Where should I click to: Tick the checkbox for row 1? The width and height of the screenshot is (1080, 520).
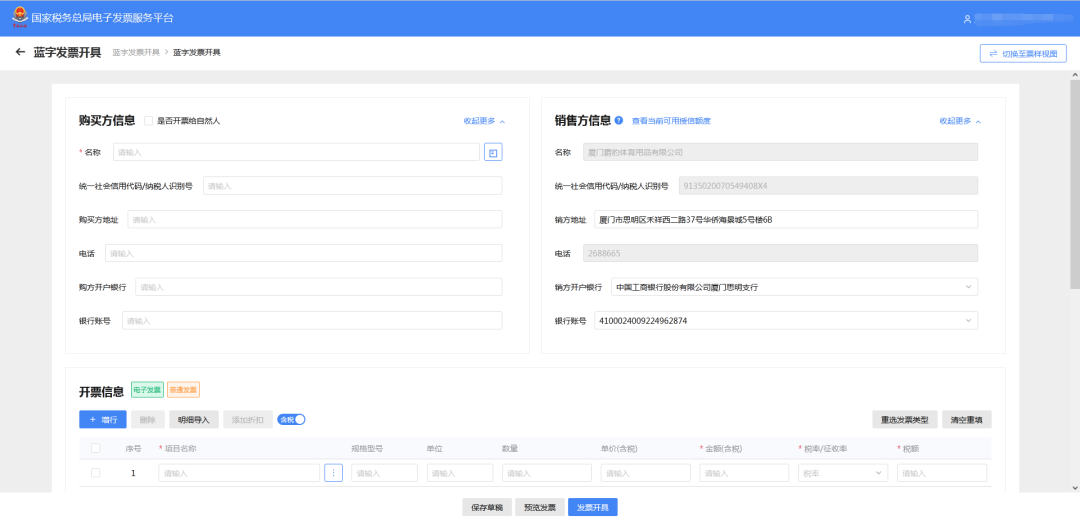(x=96, y=472)
